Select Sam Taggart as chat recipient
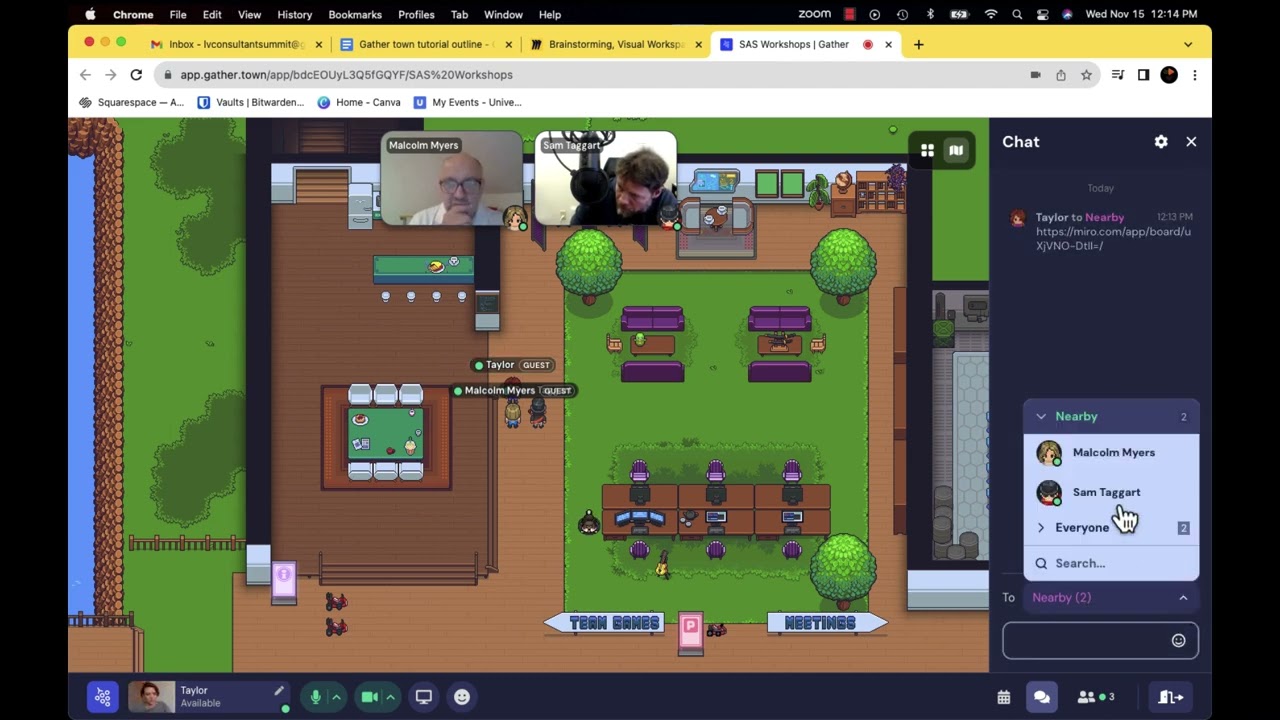Image resolution: width=1280 pixels, height=720 pixels. pyautogui.click(x=1110, y=492)
